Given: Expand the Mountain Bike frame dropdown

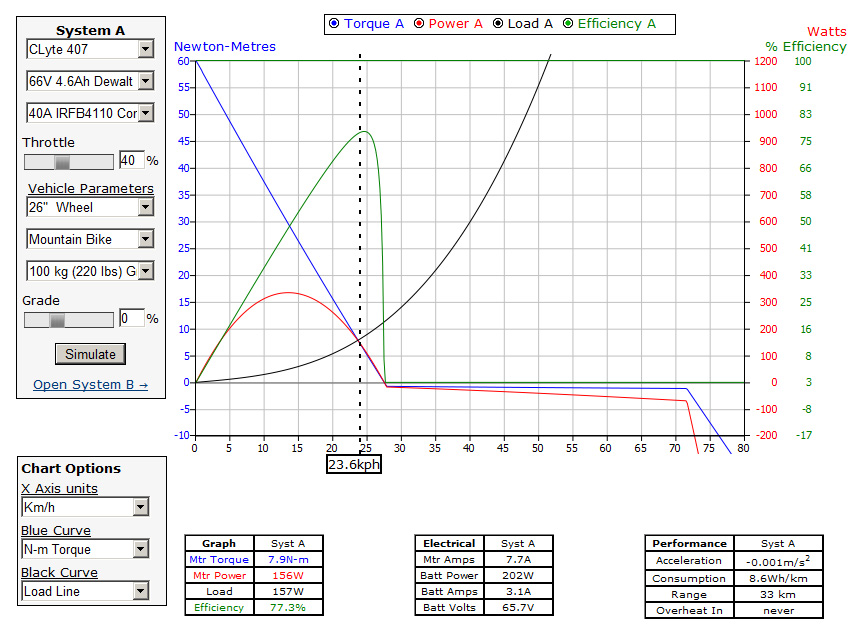Looking at the screenshot, I should [90, 239].
